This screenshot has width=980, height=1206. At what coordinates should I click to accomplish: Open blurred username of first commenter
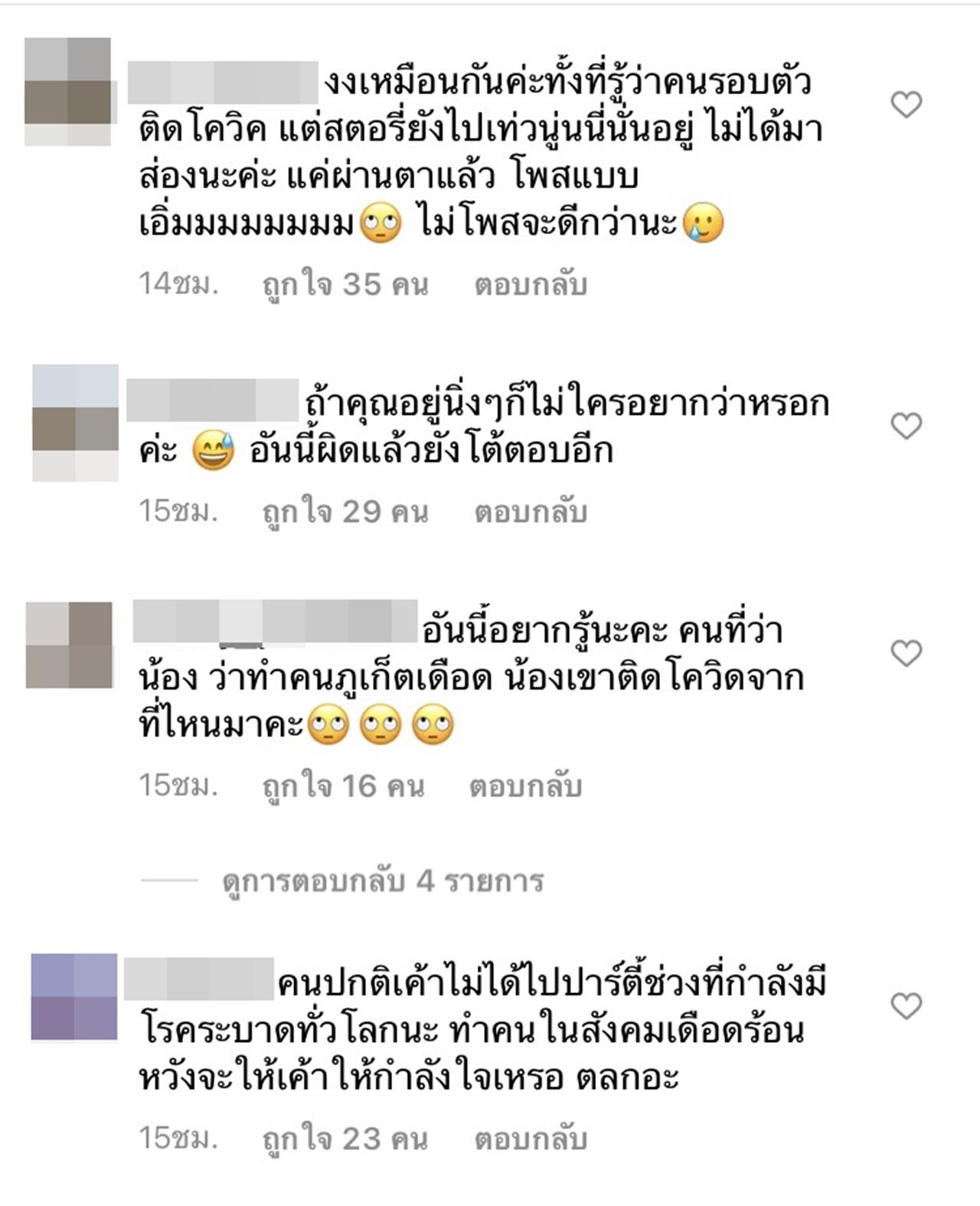point(223,82)
